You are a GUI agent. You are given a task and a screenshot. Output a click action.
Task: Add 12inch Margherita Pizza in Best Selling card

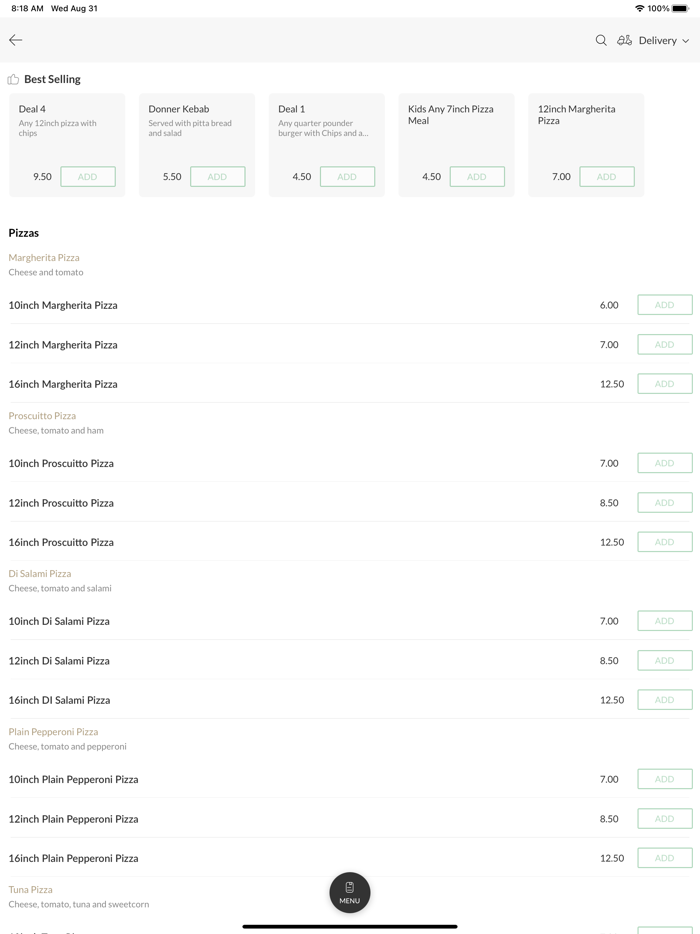click(x=607, y=176)
